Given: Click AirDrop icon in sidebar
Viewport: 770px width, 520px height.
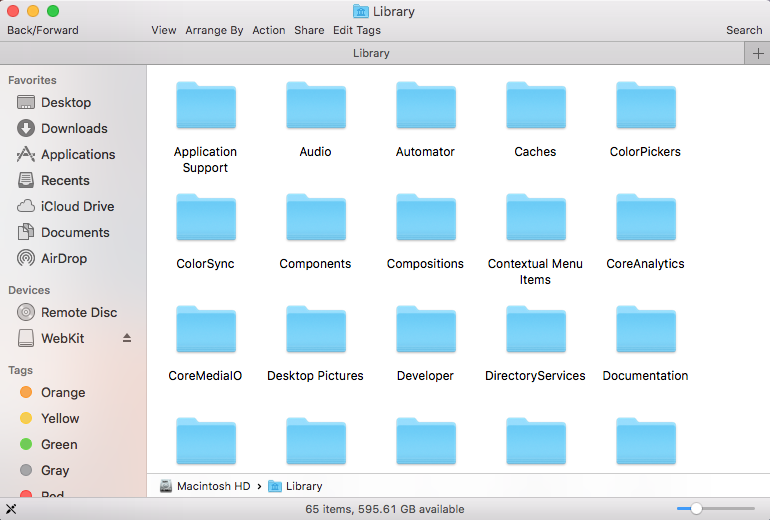Looking at the screenshot, I should click(x=26, y=258).
